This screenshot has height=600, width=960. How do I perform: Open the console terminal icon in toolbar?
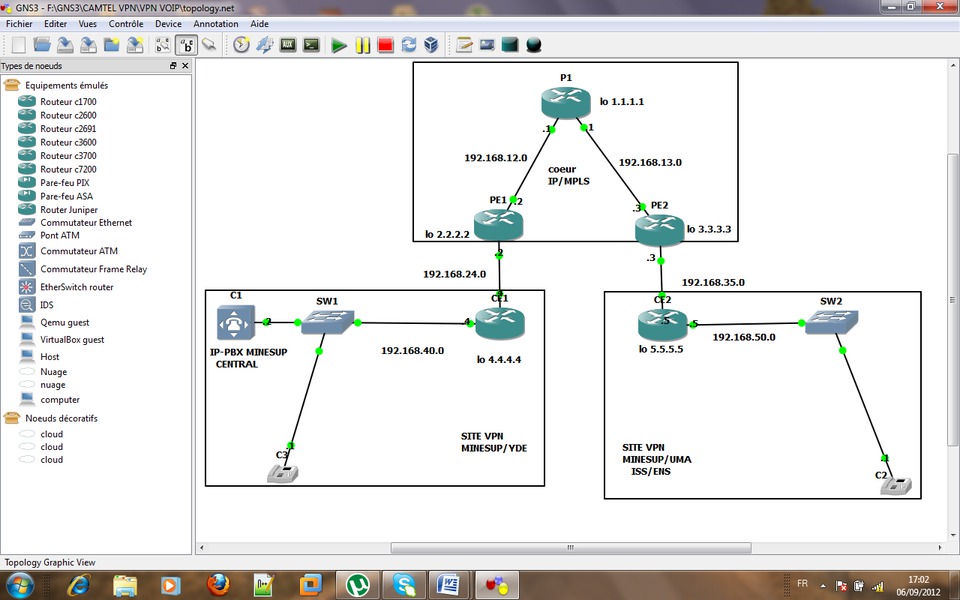(312, 45)
